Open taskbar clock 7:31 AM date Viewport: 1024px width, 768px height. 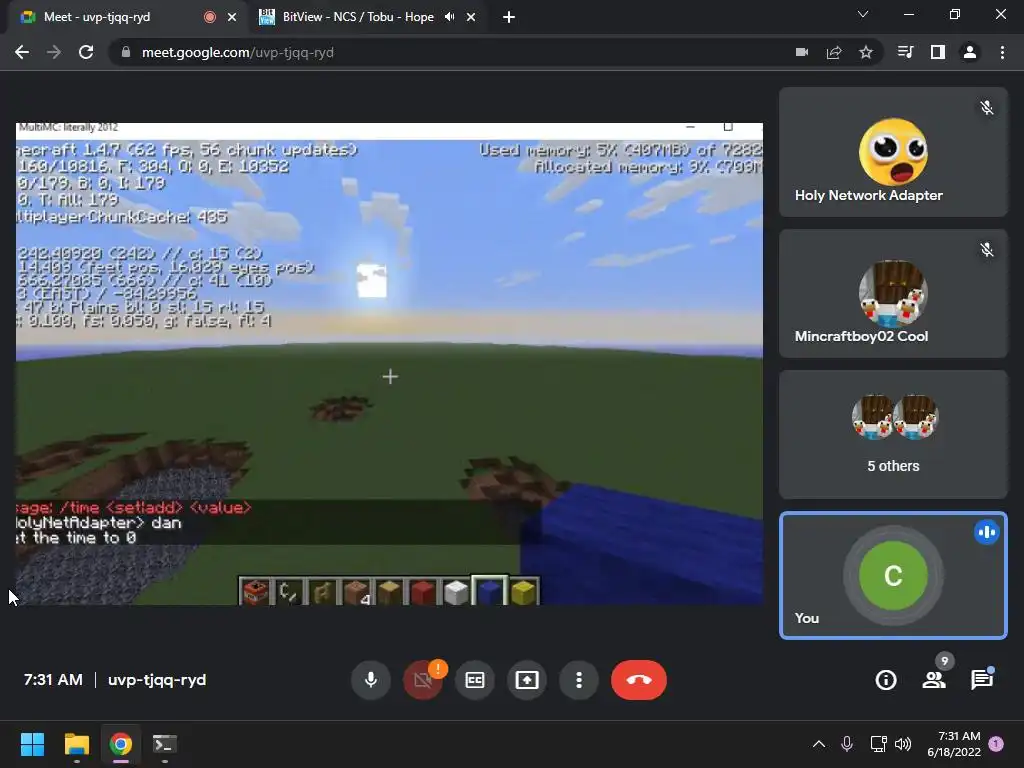[x=954, y=744]
